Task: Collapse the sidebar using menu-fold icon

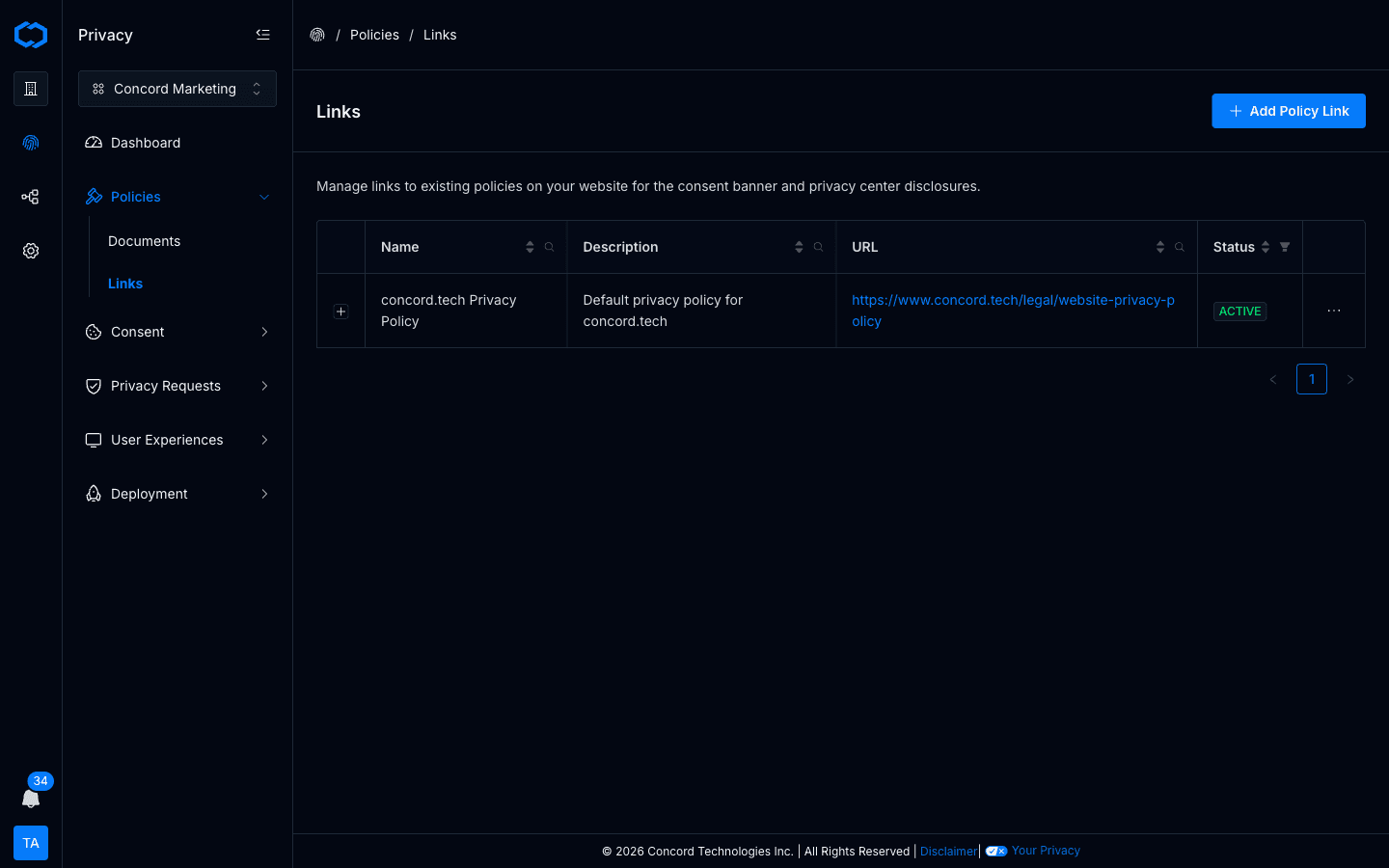Action: [x=262, y=35]
